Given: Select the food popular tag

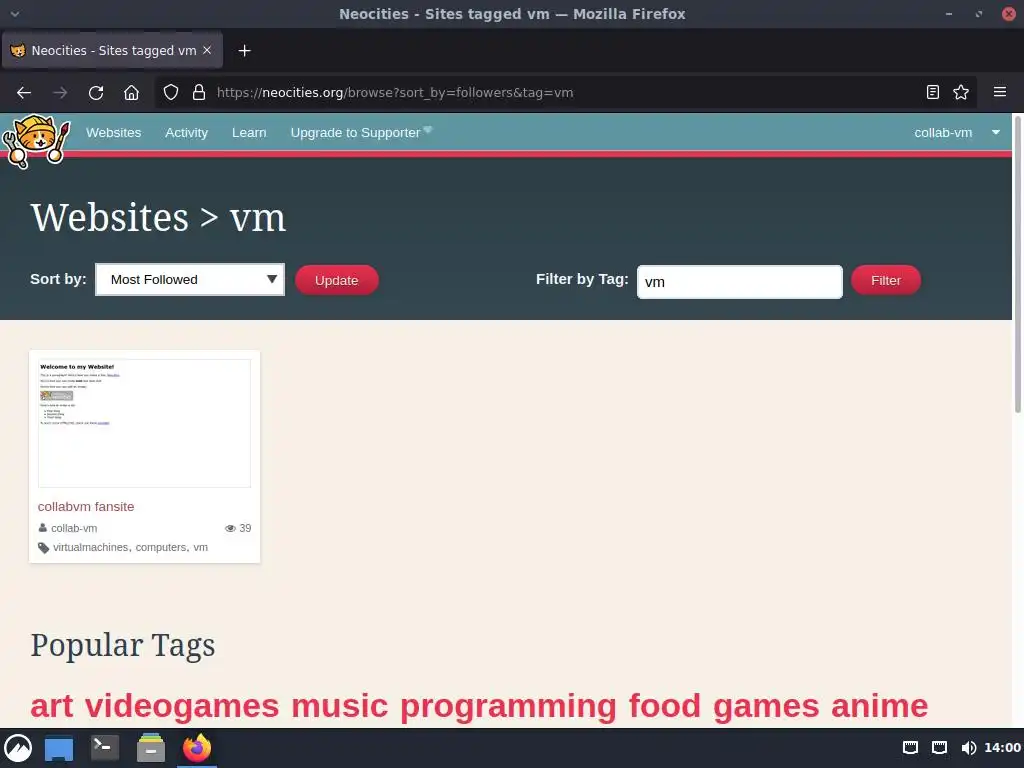Looking at the screenshot, I should (x=665, y=706).
